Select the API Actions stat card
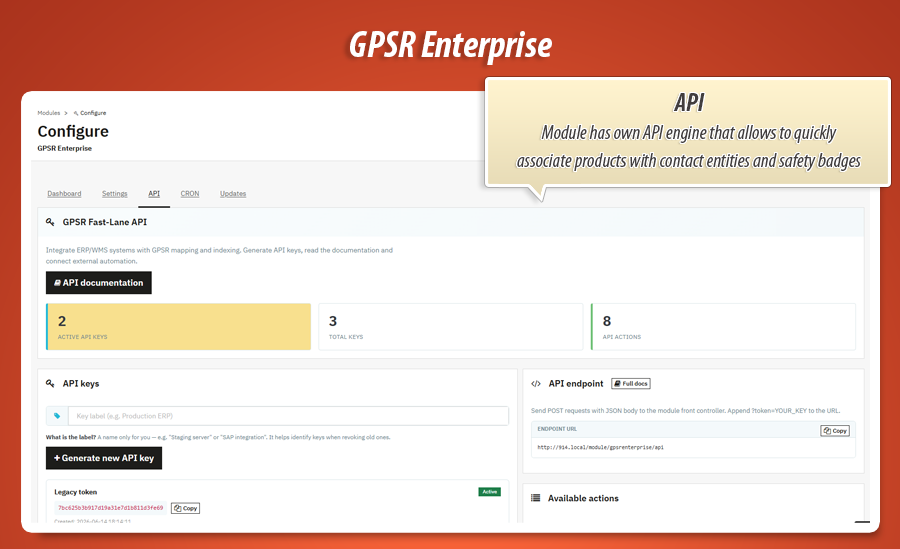The width and height of the screenshot is (900, 549). [x=723, y=327]
